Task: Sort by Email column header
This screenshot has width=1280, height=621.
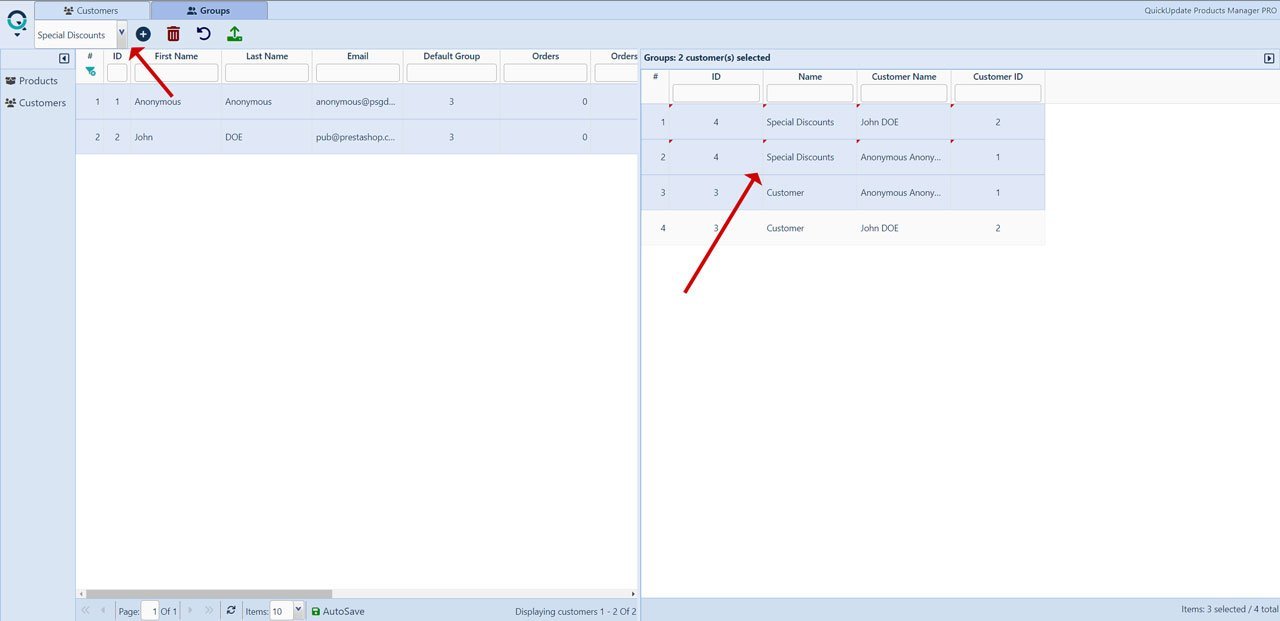Action: [358, 56]
